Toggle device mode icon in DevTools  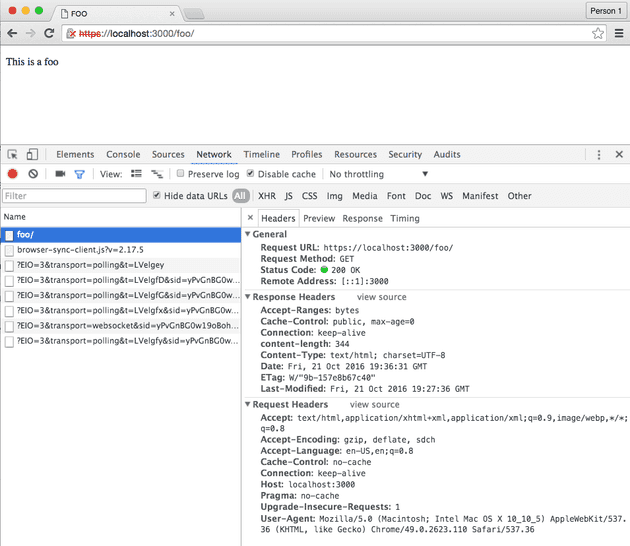click(x=32, y=154)
